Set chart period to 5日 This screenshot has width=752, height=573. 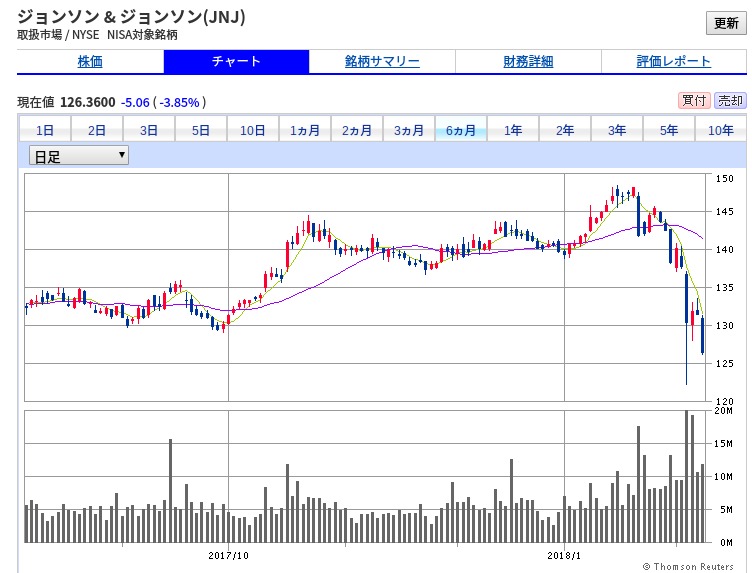(201, 130)
